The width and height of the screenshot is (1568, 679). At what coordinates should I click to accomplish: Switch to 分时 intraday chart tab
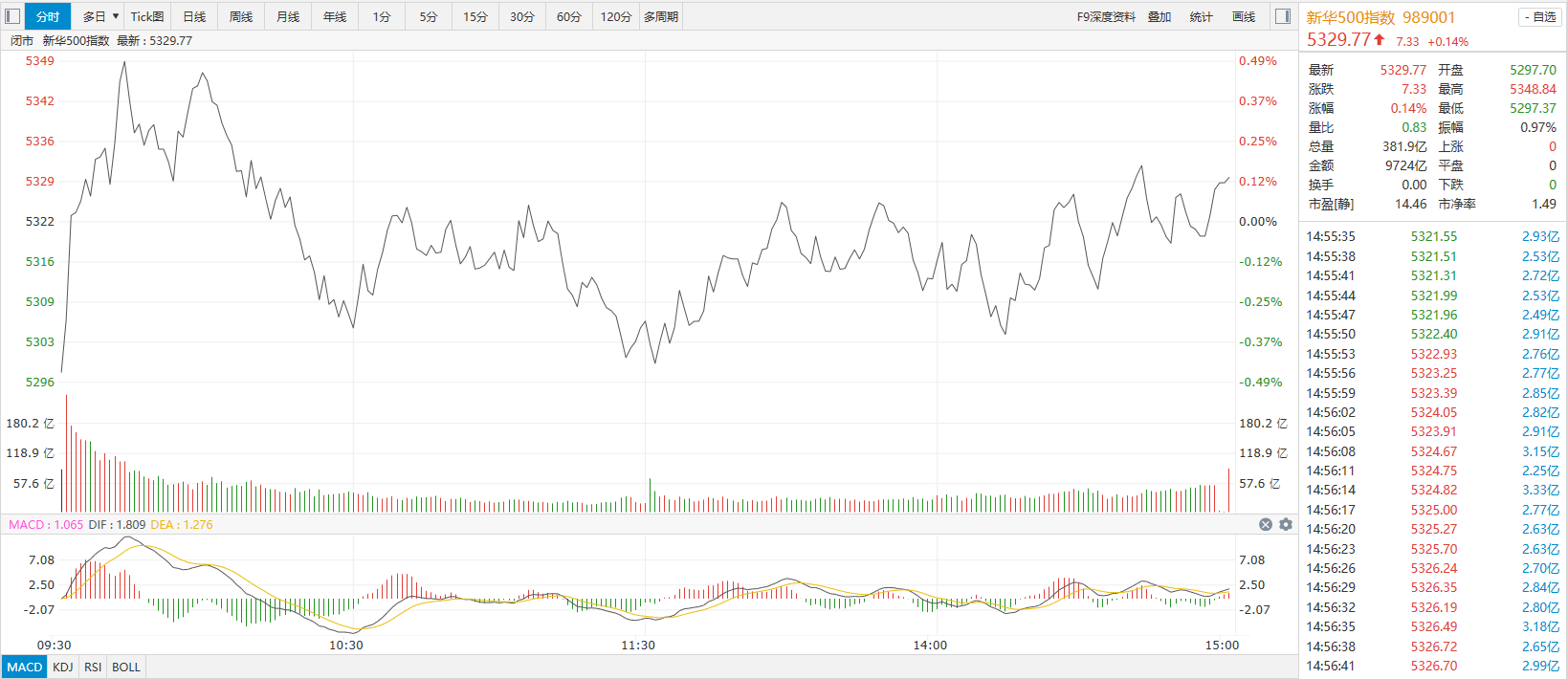tap(48, 16)
